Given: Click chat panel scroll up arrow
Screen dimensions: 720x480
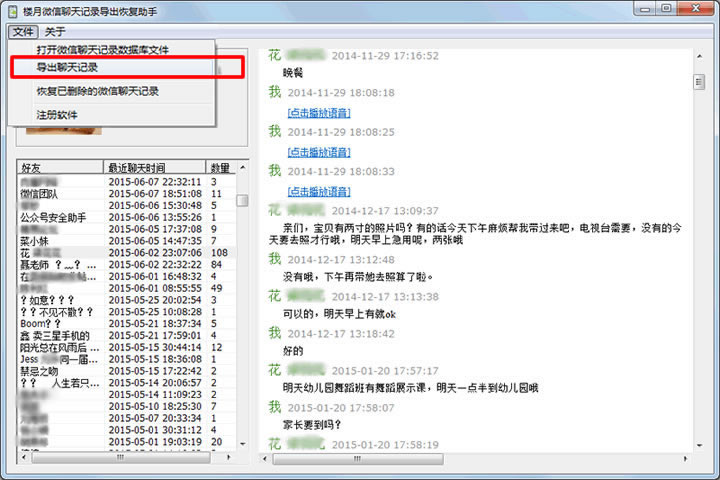Looking at the screenshot, I should pyautogui.click(x=699, y=56).
